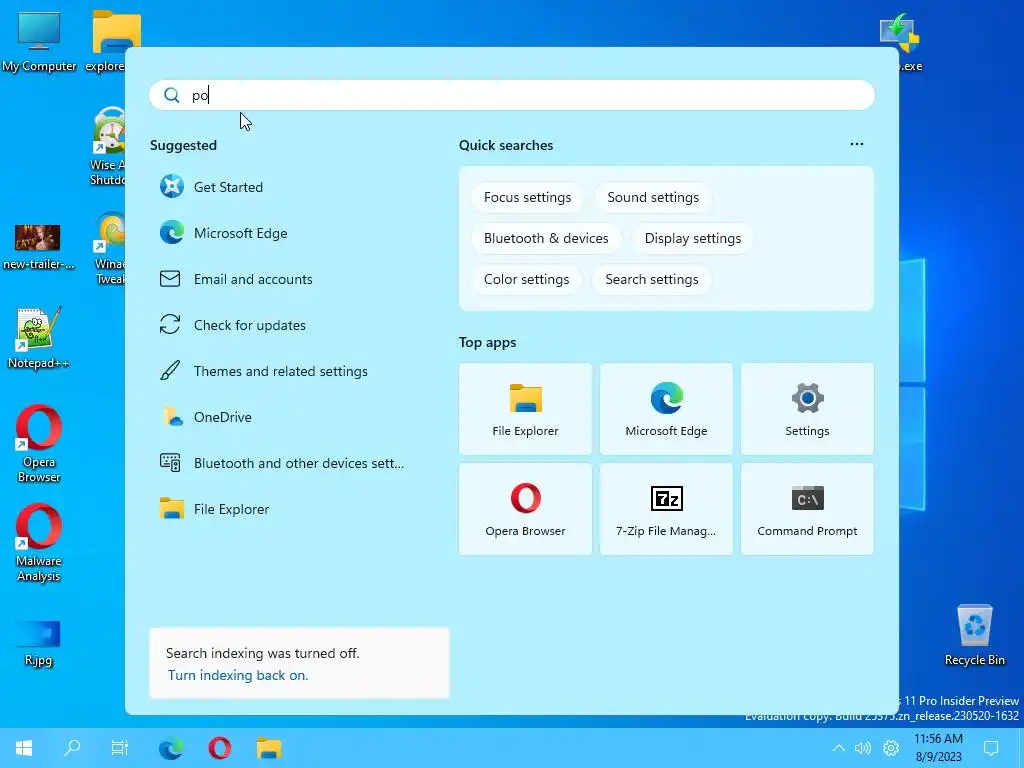1024x768 pixels.
Task: Click the Sound settings quick search
Action: click(x=652, y=197)
